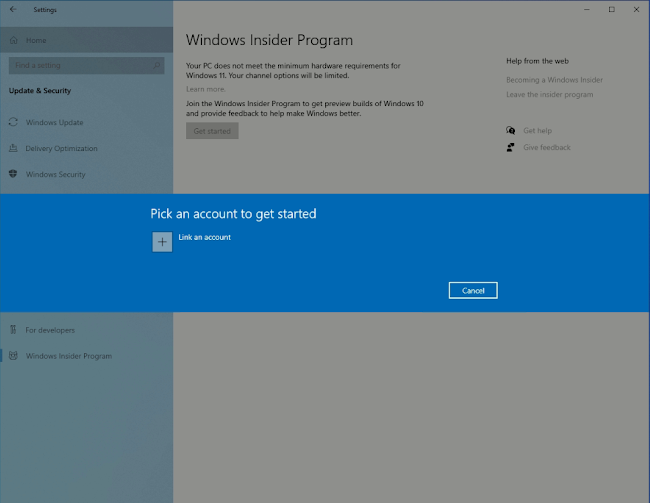Click the search magnifier icon
The height and width of the screenshot is (503, 650).
coord(156,66)
